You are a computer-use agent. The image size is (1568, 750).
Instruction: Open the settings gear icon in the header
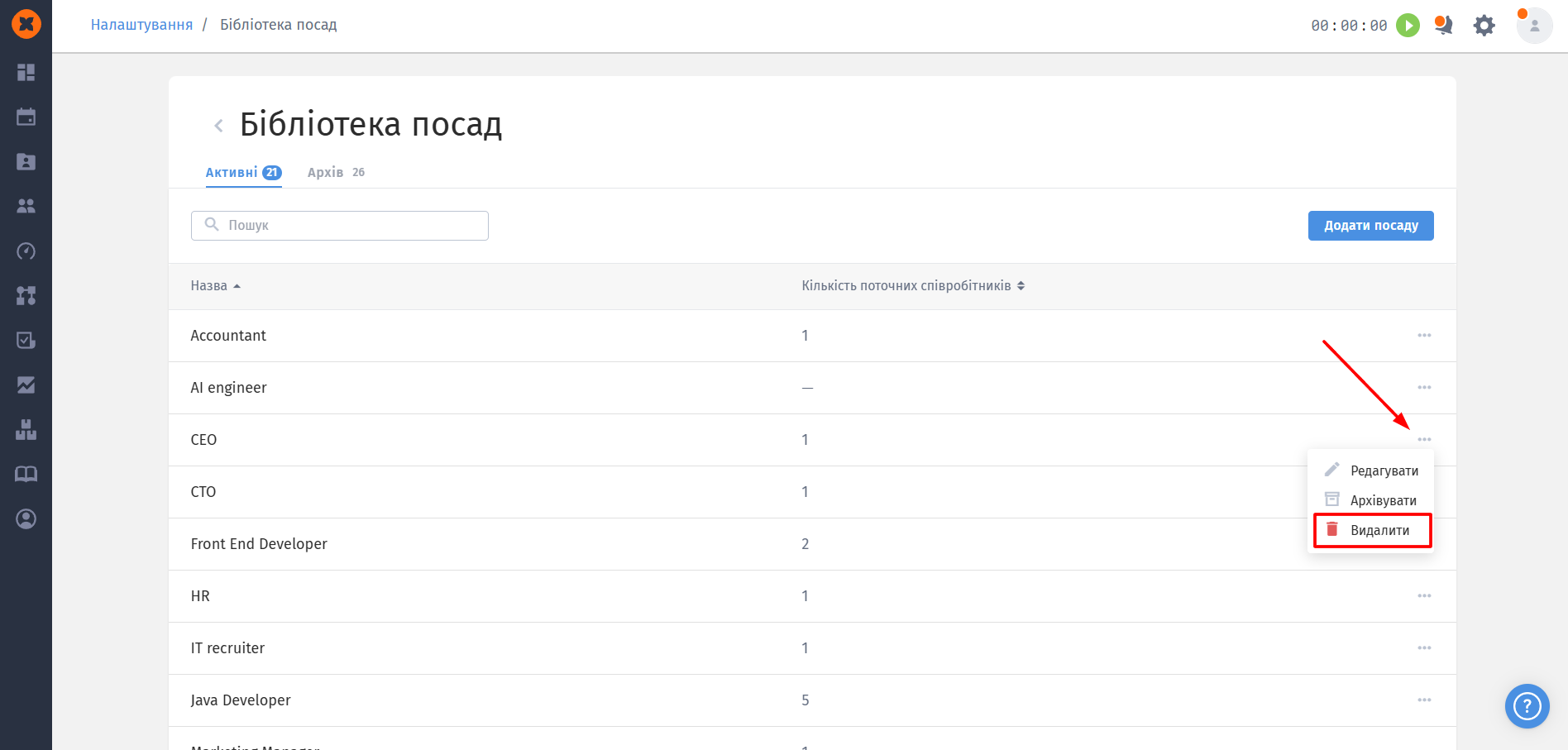tap(1484, 26)
